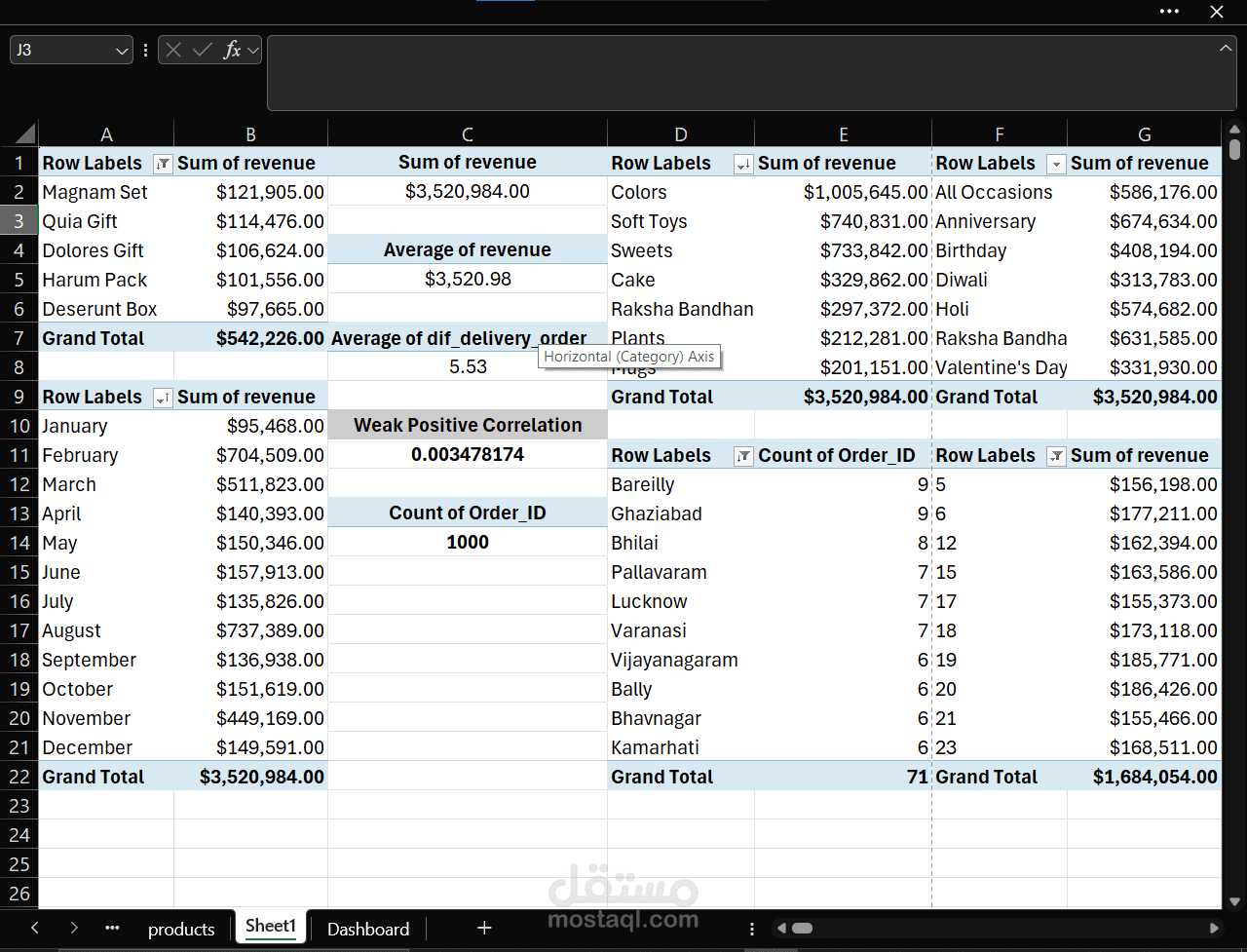This screenshot has height=952, width=1247.
Task: Select the Sheet1 tab
Action: (271, 927)
